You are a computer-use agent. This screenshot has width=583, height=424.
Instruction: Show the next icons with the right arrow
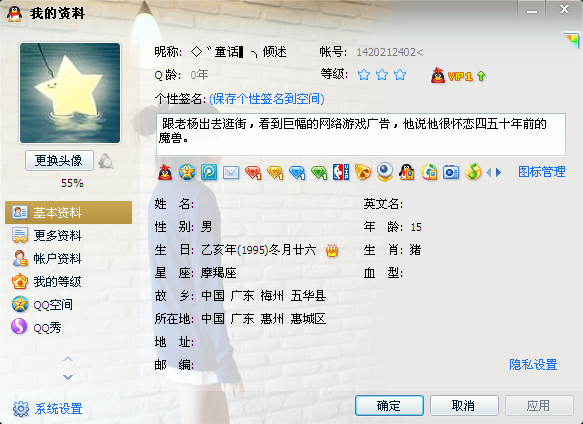pyautogui.click(x=499, y=173)
